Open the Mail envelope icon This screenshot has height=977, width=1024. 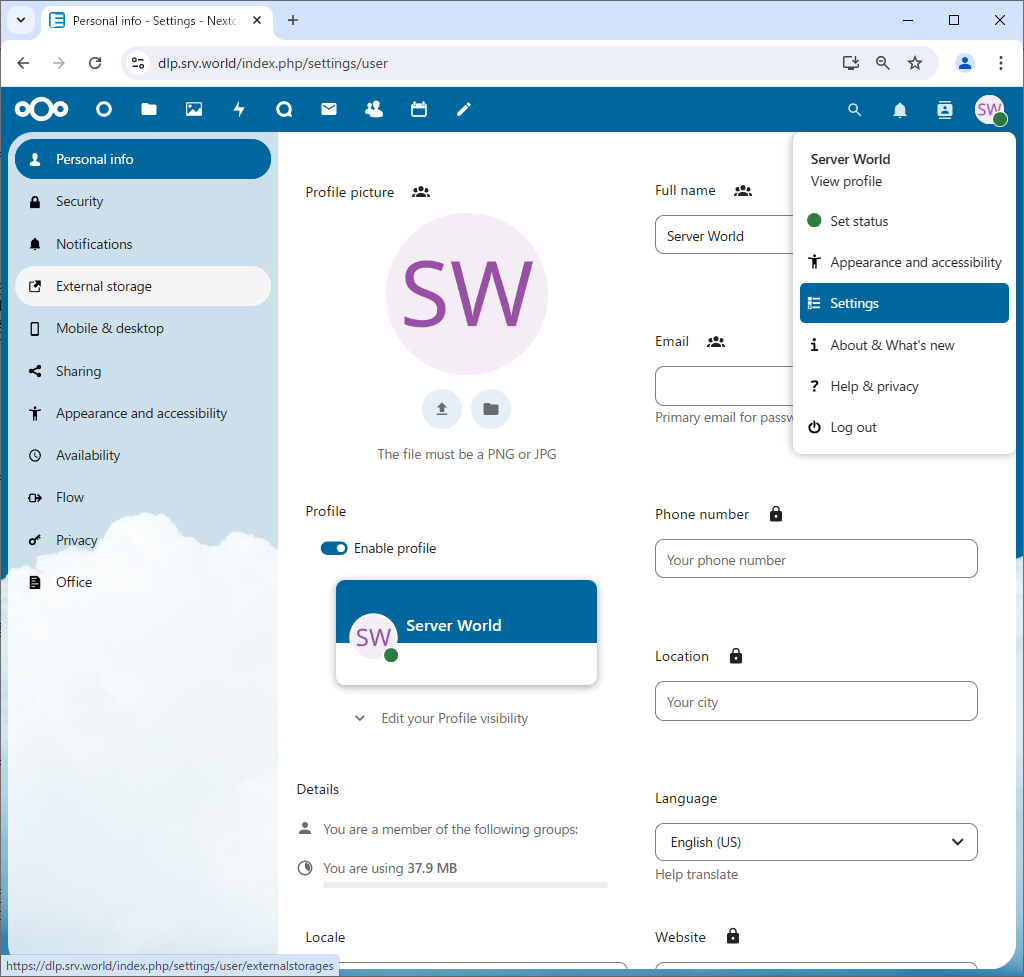click(x=329, y=110)
